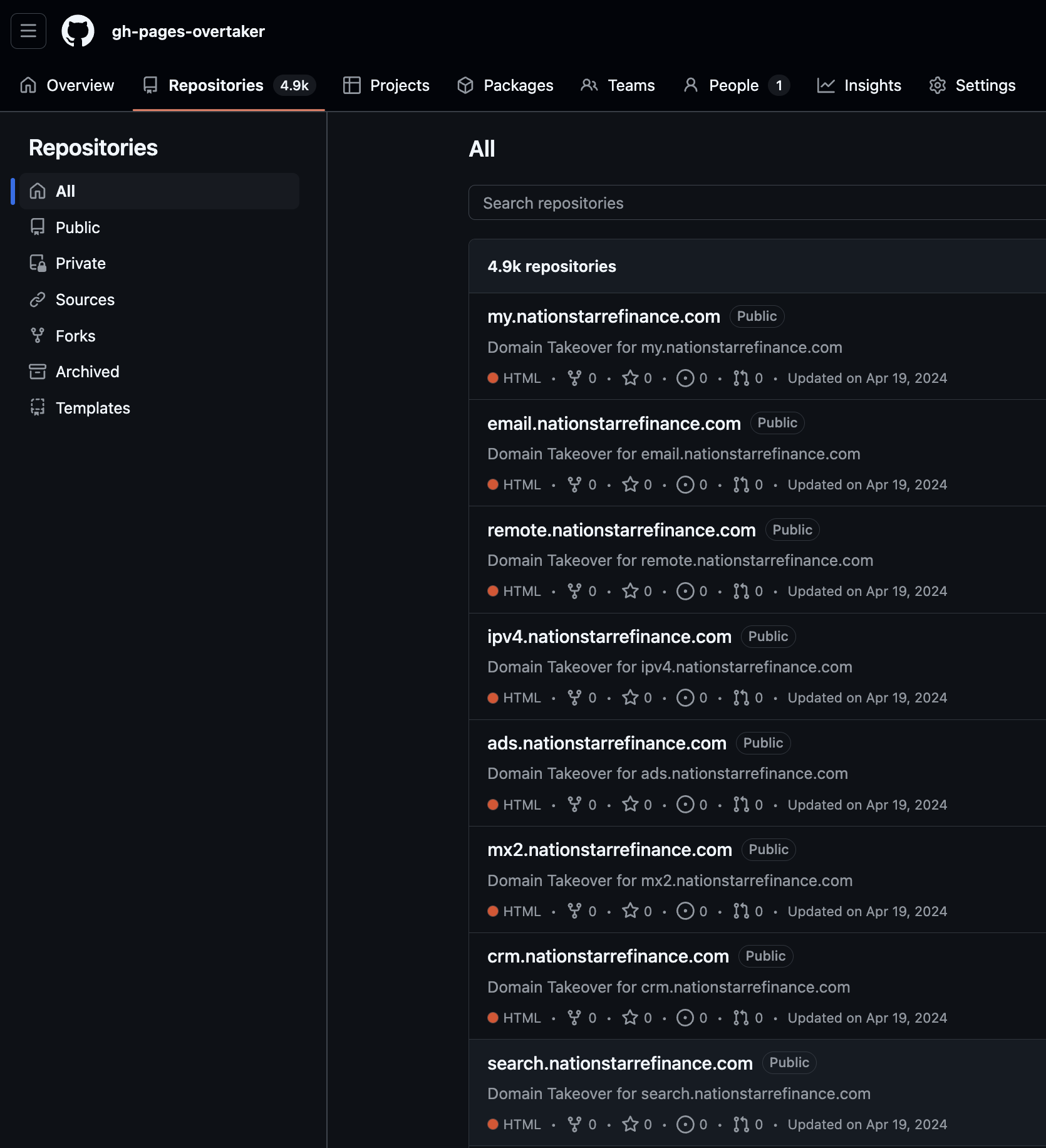This screenshot has height=1148, width=1046.
Task: Click pull requests icon for crm.nationstarrefinance.com
Action: click(741, 1017)
